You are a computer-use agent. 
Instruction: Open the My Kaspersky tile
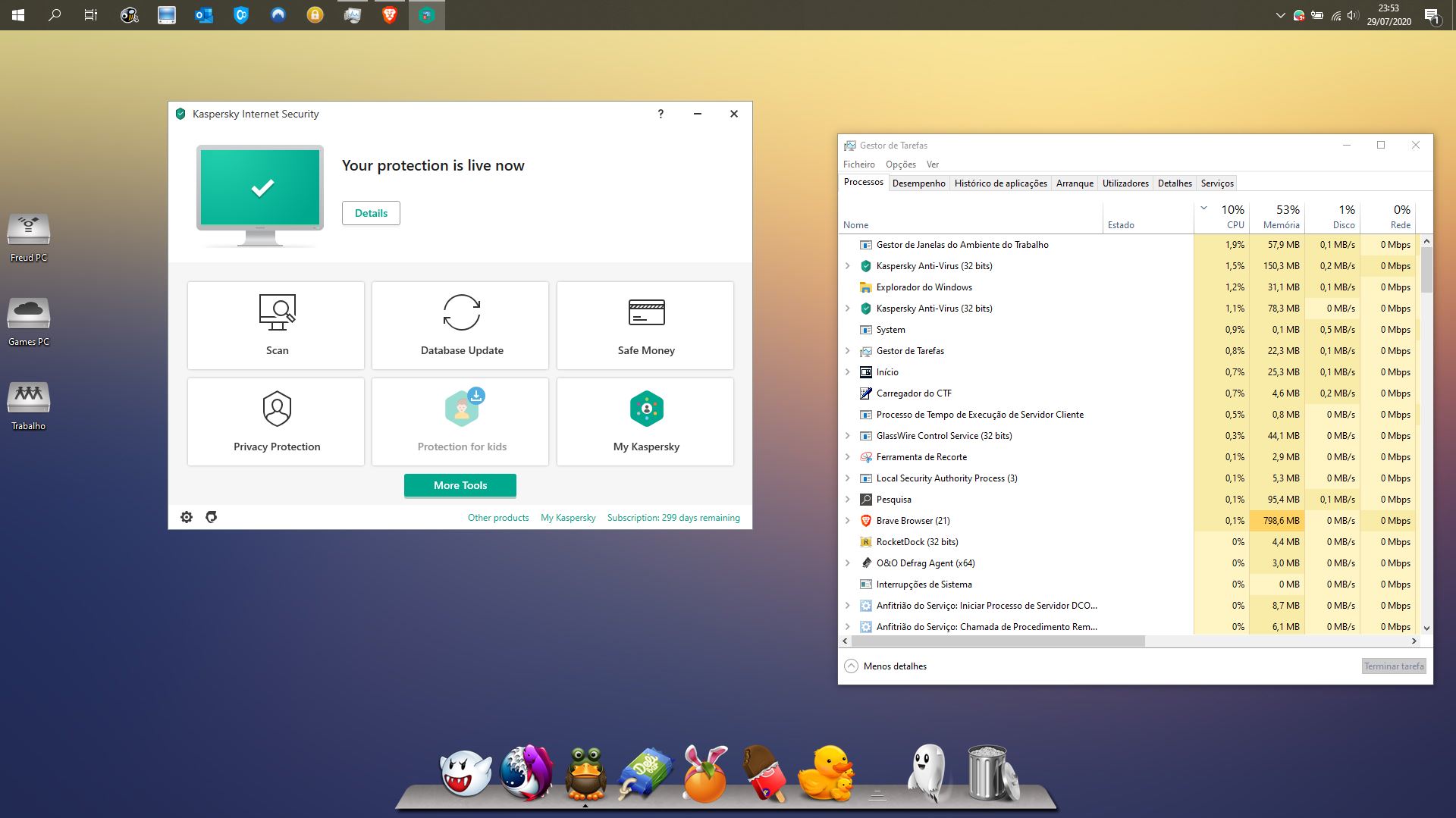pyautogui.click(x=645, y=422)
